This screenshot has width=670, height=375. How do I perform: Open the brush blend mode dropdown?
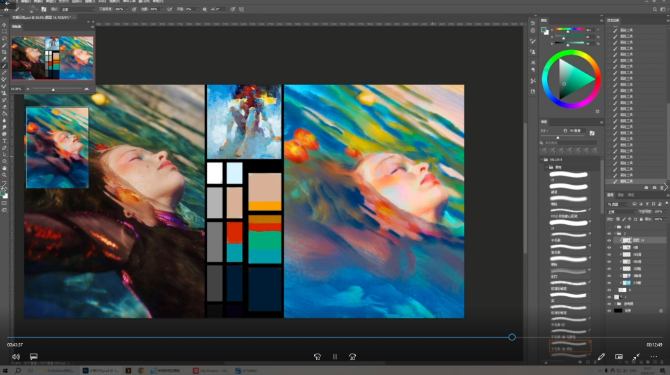point(76,9)
